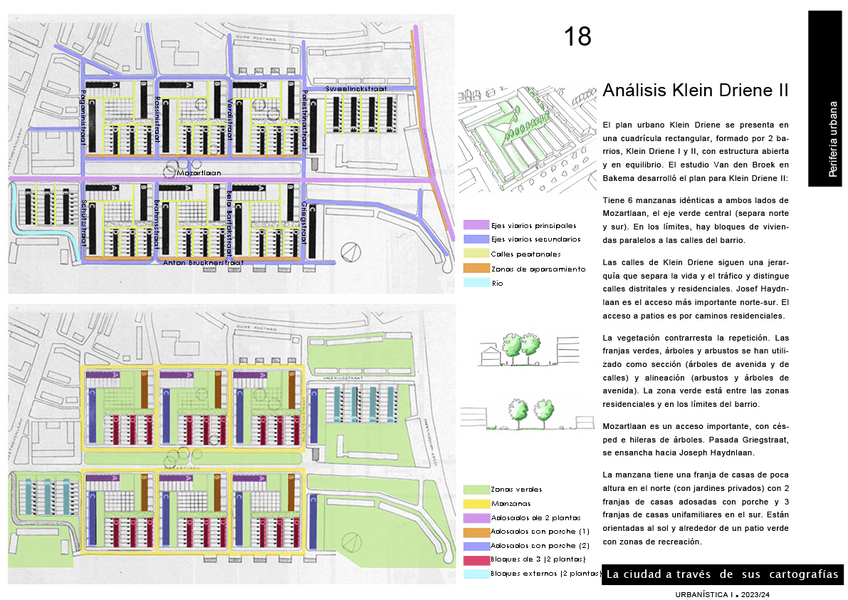
Task: Click the Adosados de 2 plantas legend text
Action: (536, 518)
